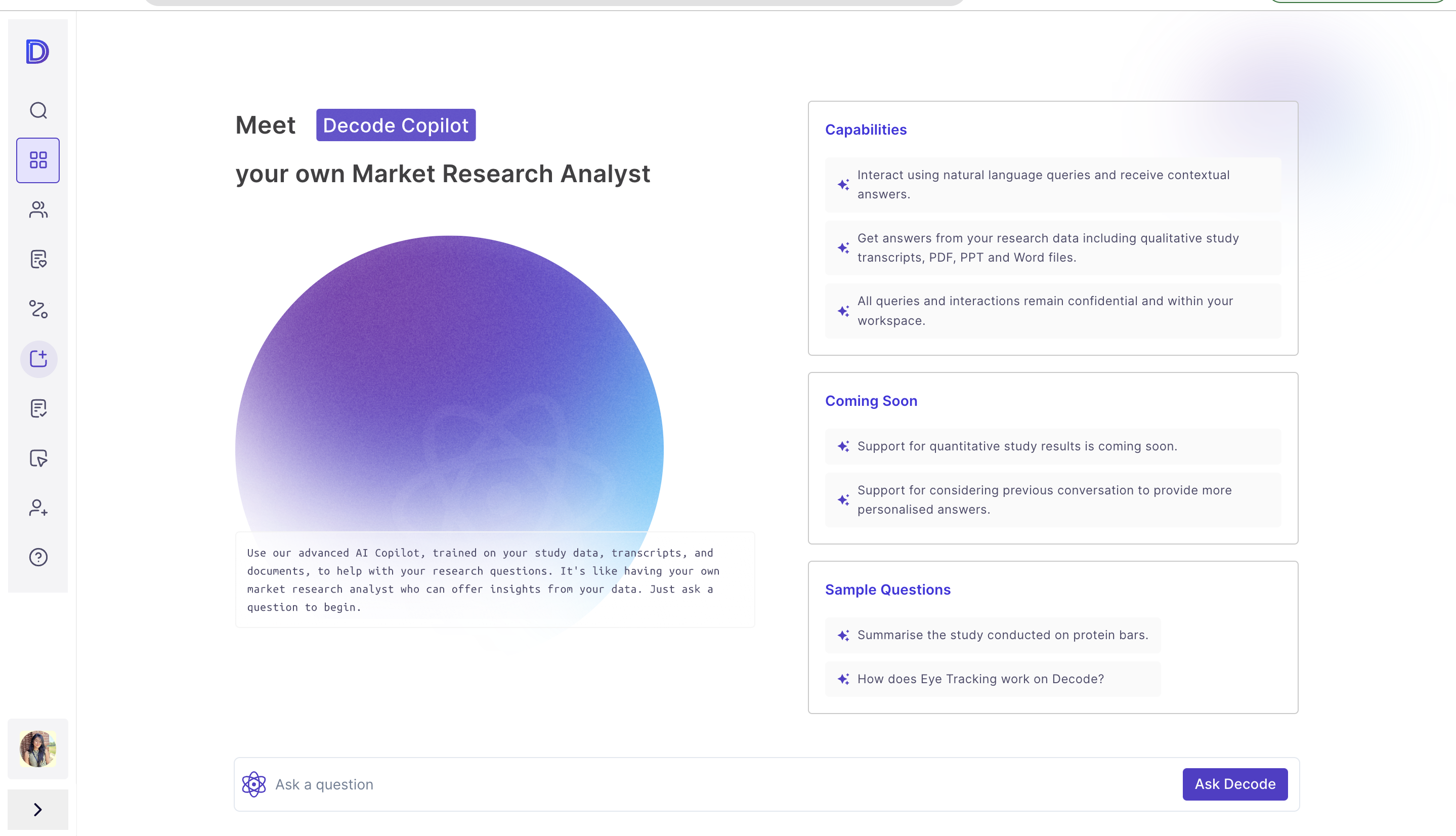Click the add user icon
Screen dimensions: 1456x836
pyautogui.click(x=38, y=508)
